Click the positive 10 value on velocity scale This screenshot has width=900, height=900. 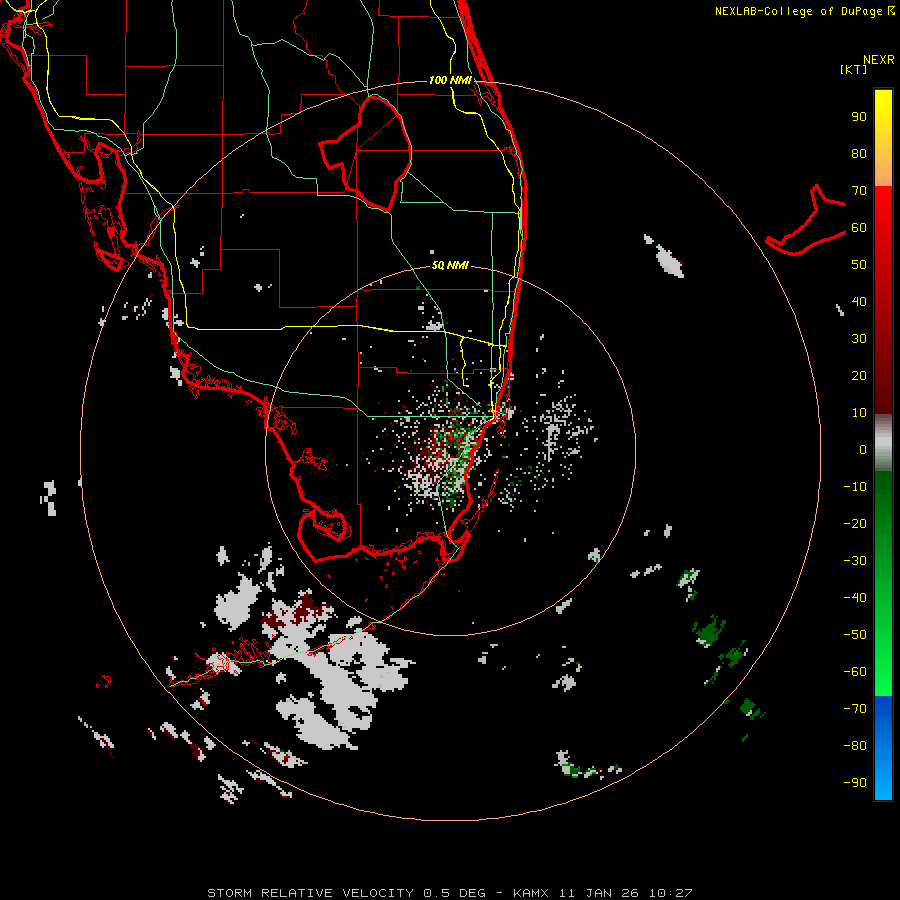pyautogui.click(x=859, y=413)
